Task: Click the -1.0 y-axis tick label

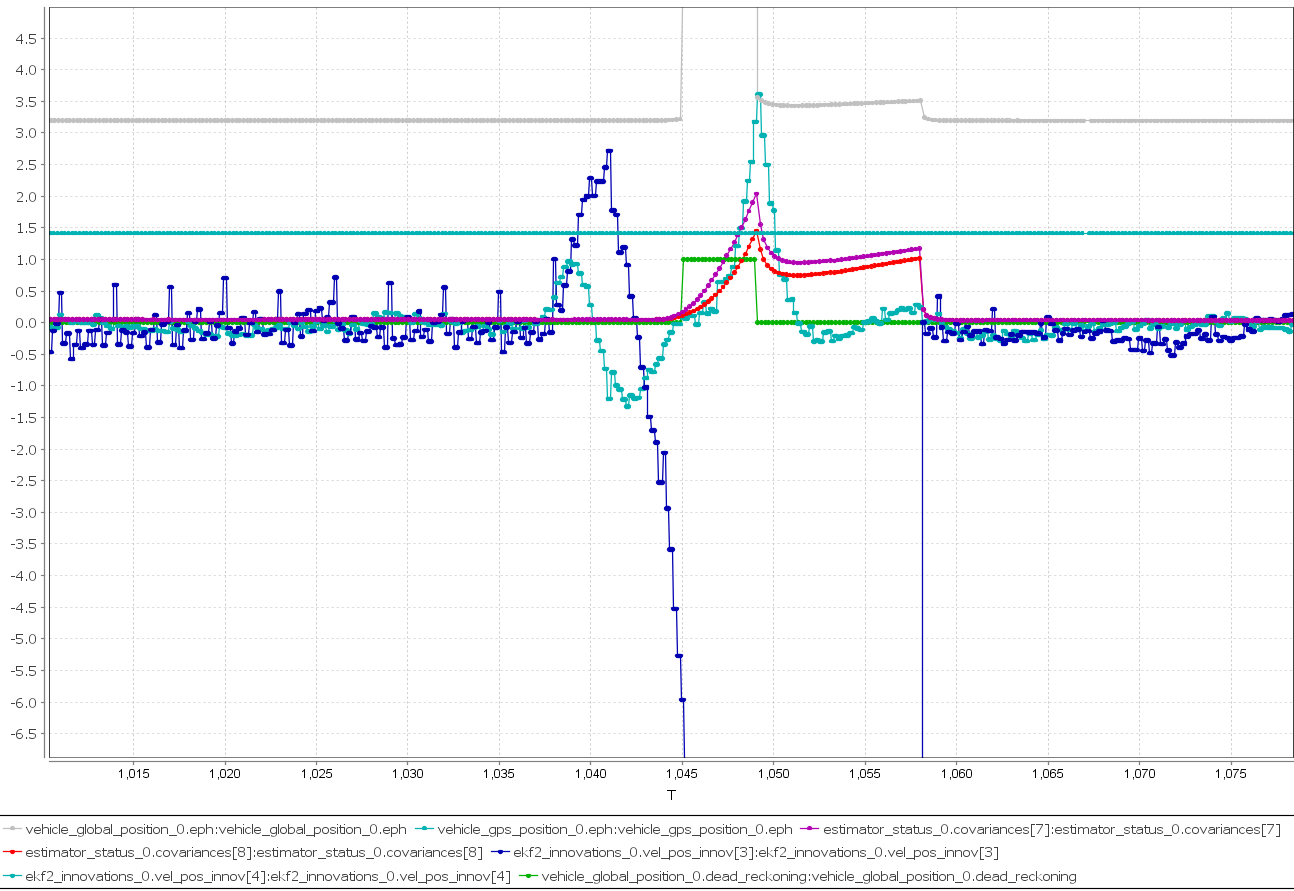Action: (25, 386)
